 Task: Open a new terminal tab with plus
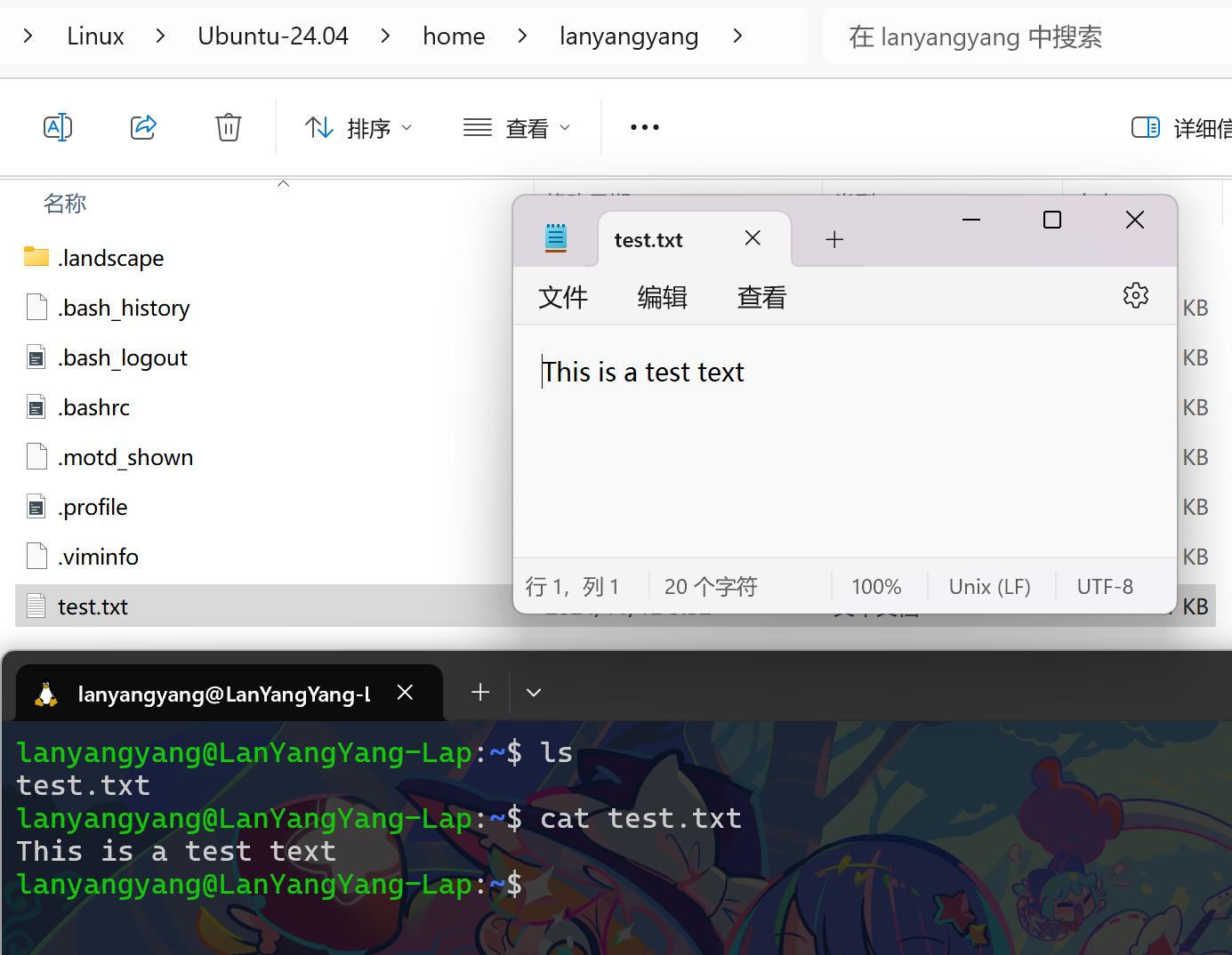pyautogui.click(x=480, y=692)
